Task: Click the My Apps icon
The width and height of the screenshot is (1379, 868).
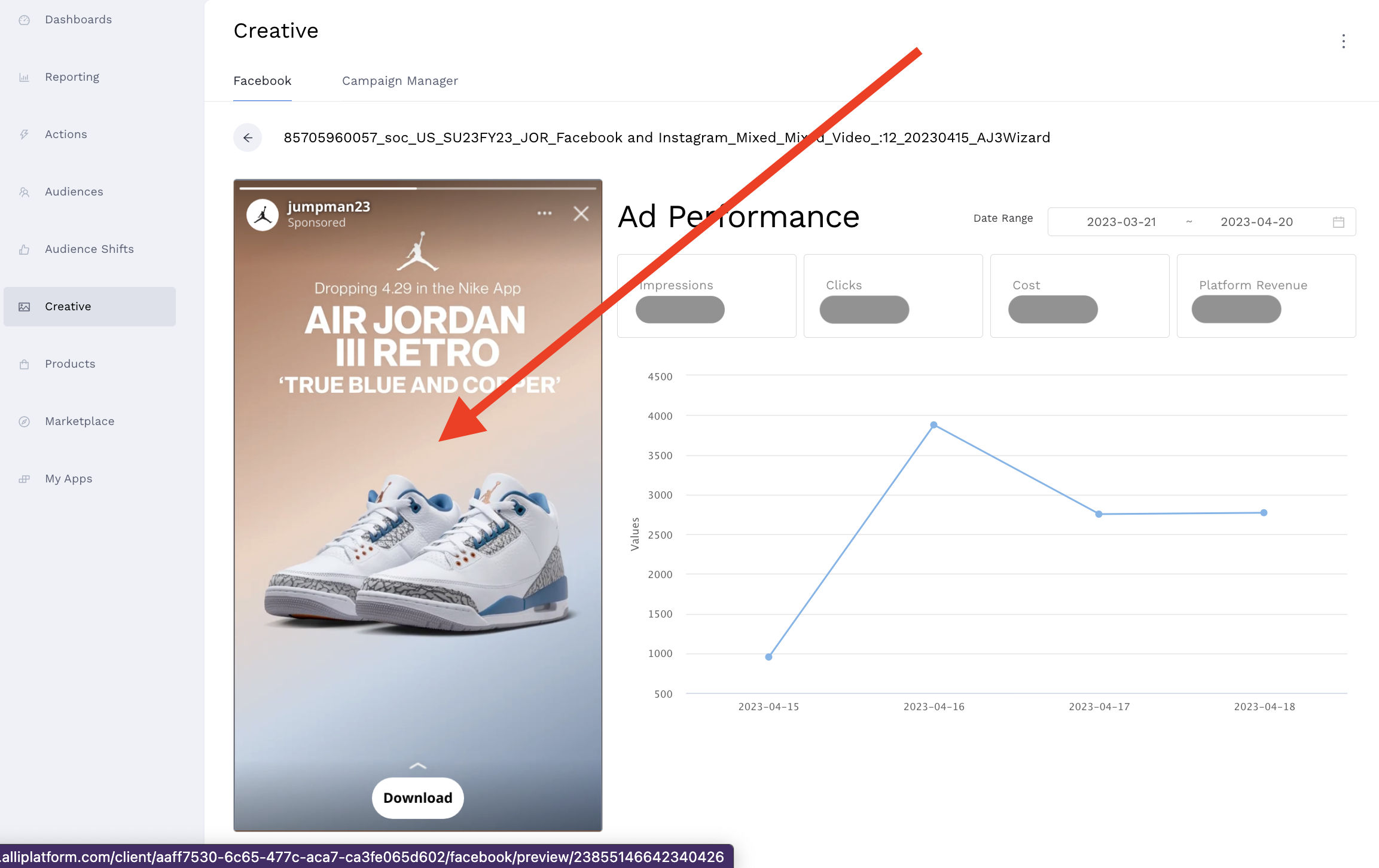Action: click(24, 479)
